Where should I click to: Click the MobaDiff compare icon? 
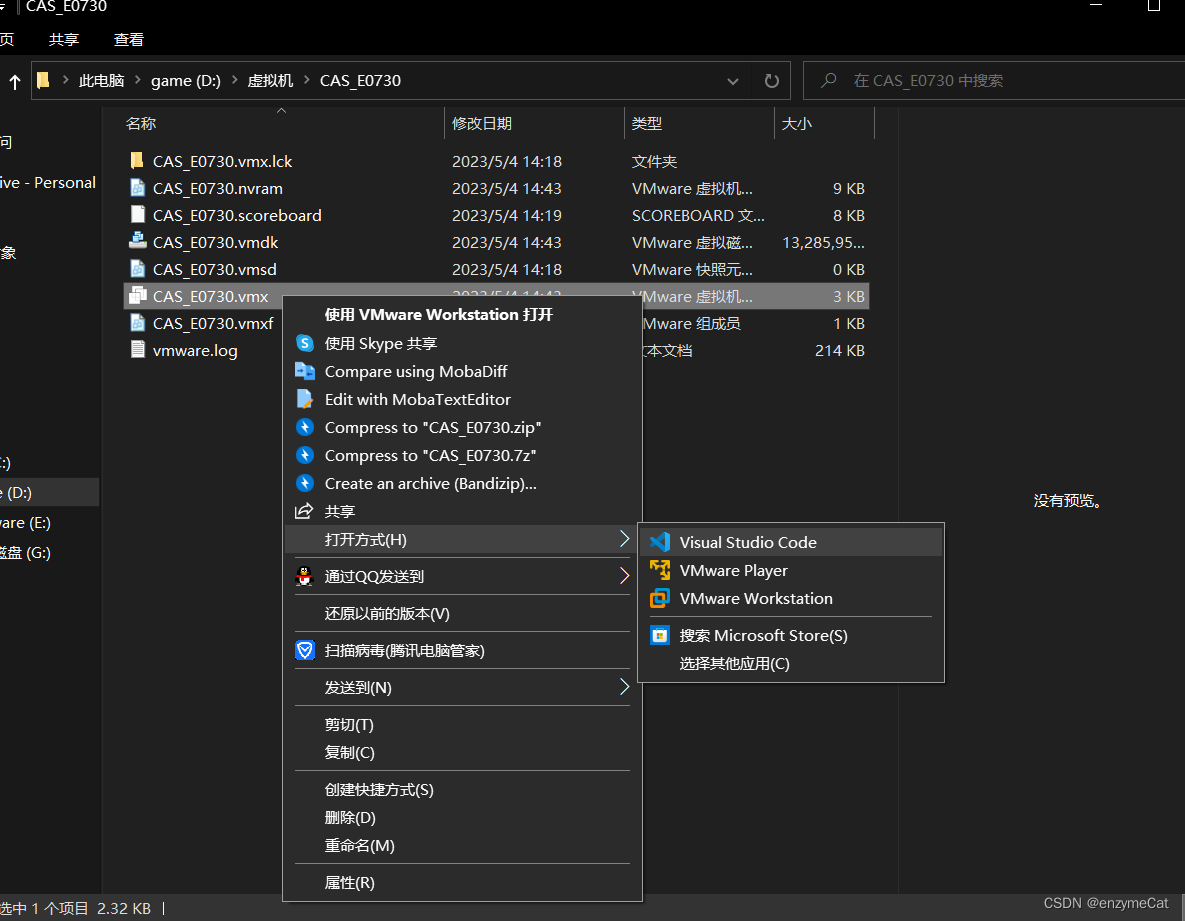coord(305,371)
